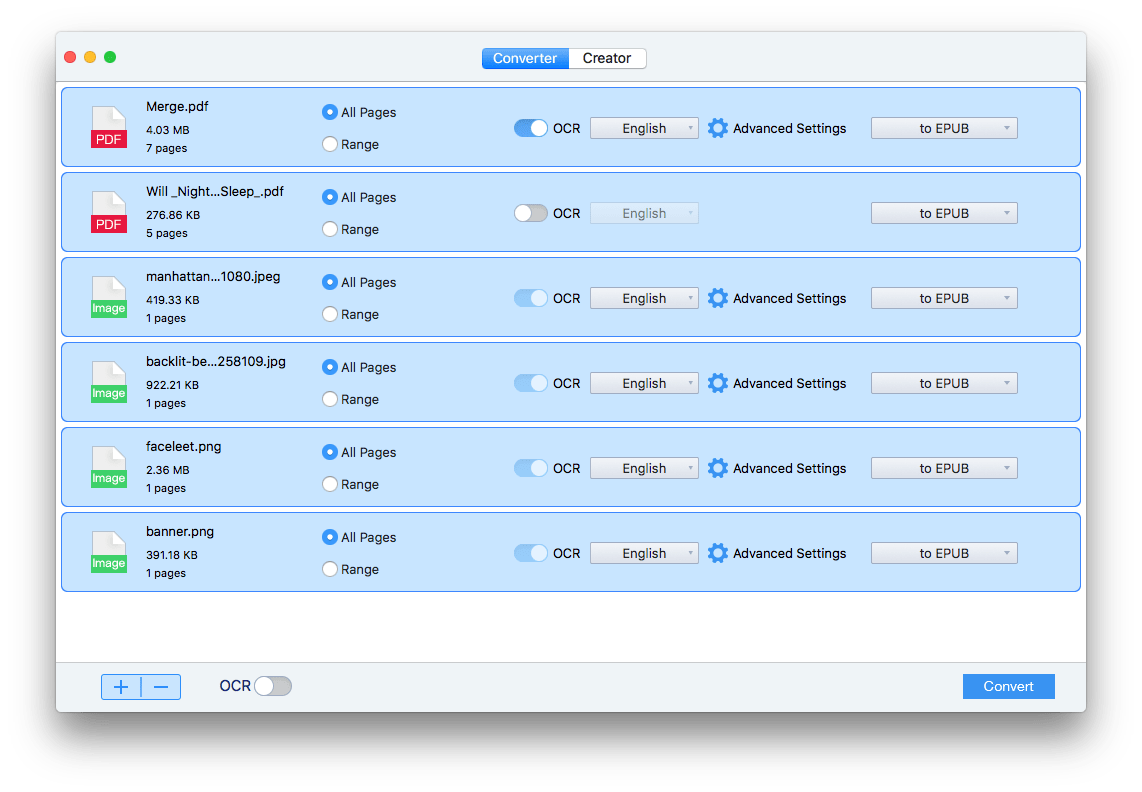Select the manhattan...1080.jpeg file name
The image size is (1142, 792).
(x=213, y=276)
